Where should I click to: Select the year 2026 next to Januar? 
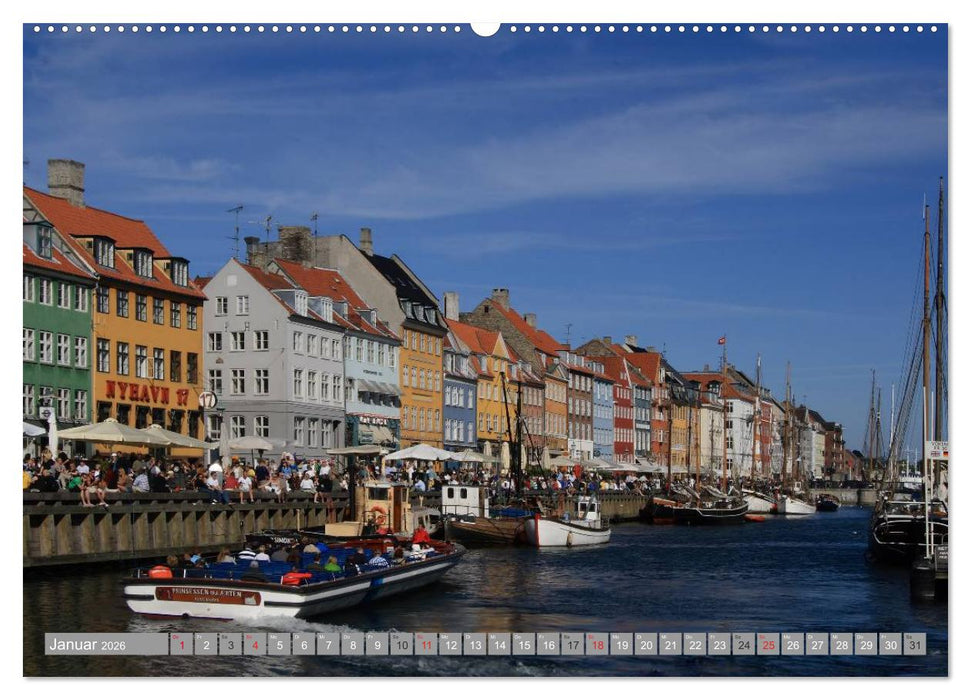pos(113,646)
